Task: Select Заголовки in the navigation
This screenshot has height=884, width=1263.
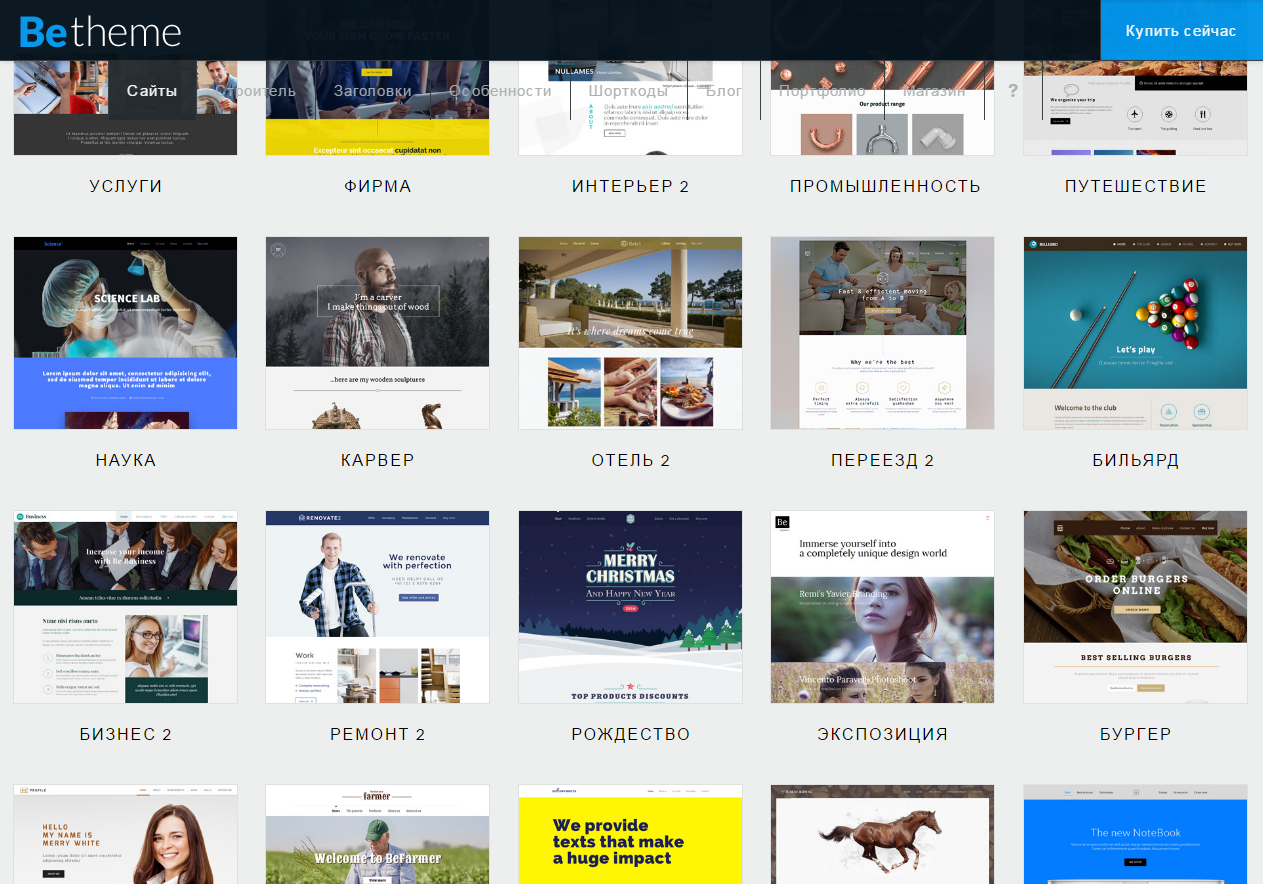Action: coord(373,91)
